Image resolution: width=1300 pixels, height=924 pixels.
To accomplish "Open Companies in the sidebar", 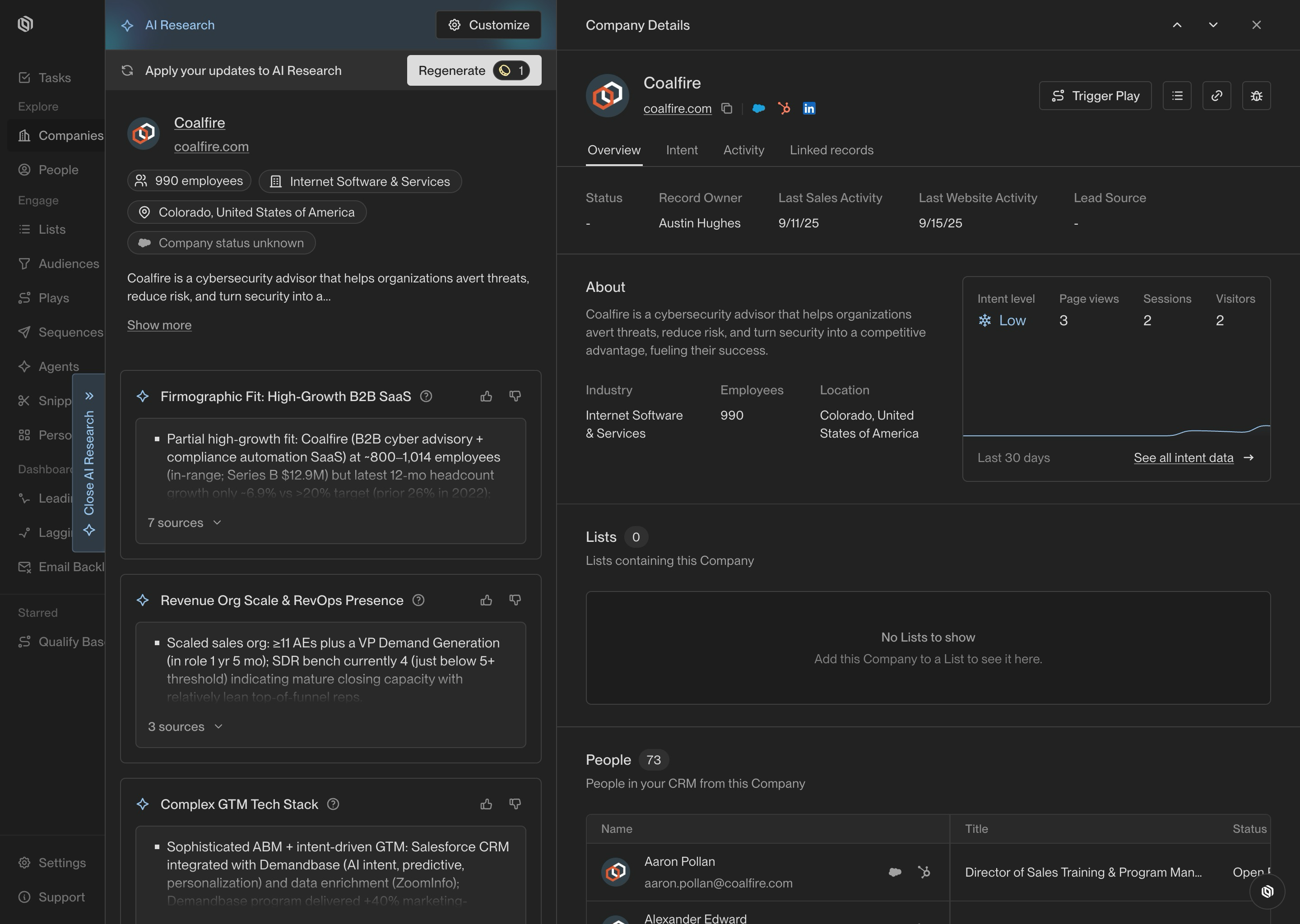I will click(56, 135).
